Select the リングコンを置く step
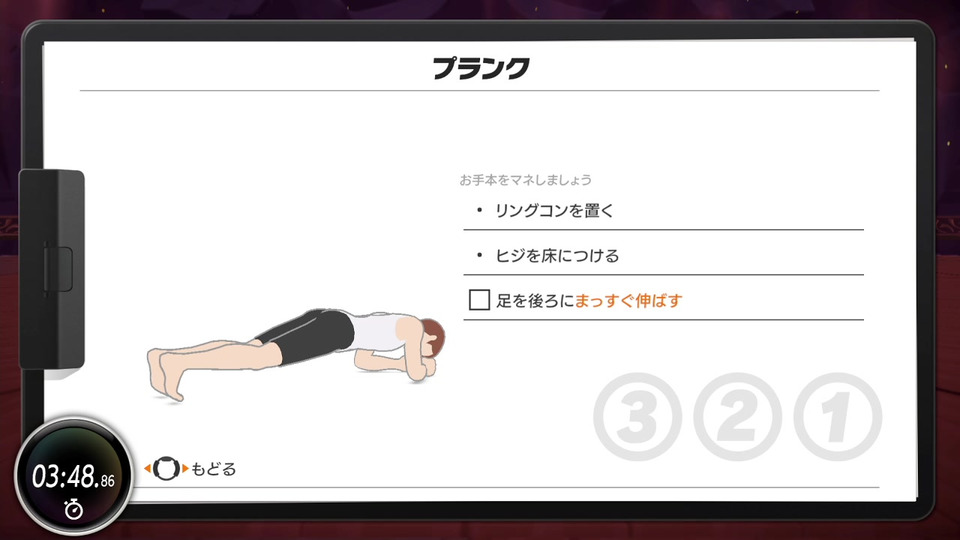The width and height of the screenshot is (960, 540). point(663,211)
